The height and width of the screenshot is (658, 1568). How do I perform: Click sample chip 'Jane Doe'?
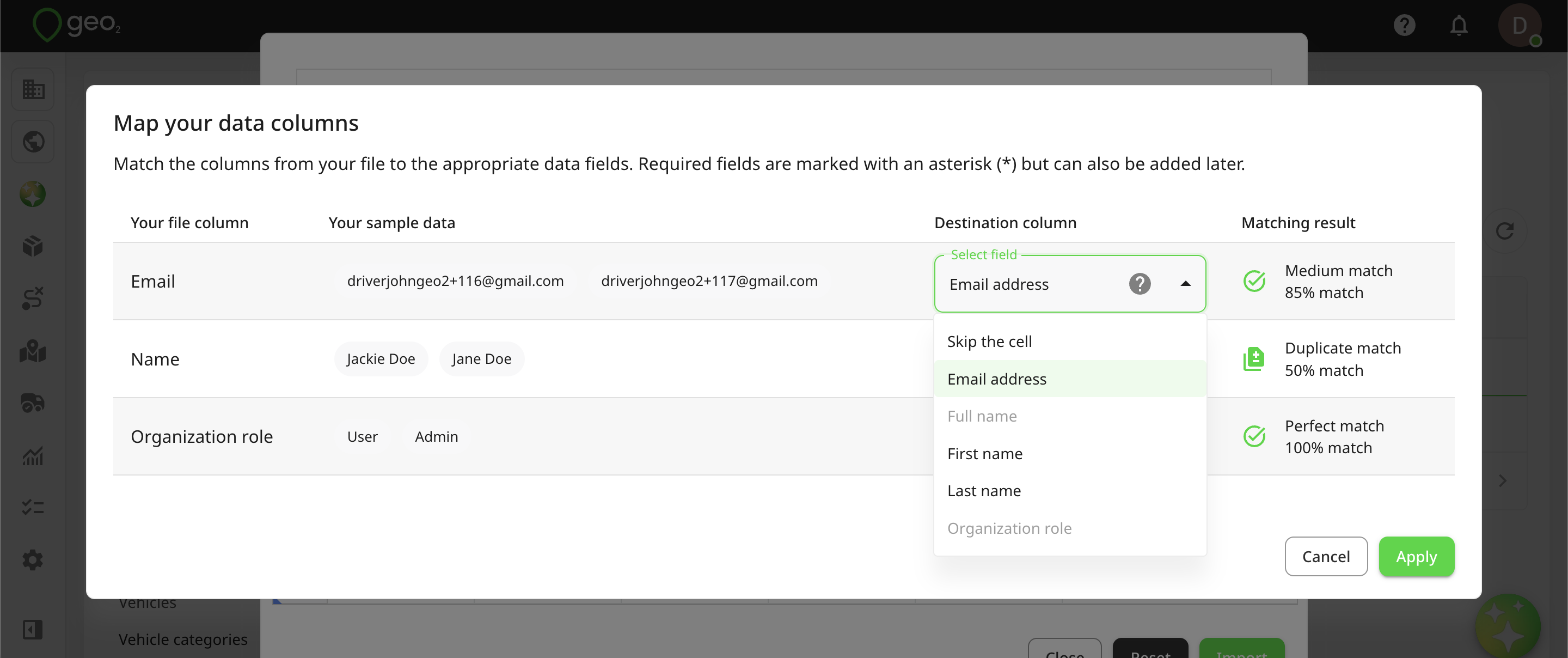(x=481, y=360)
